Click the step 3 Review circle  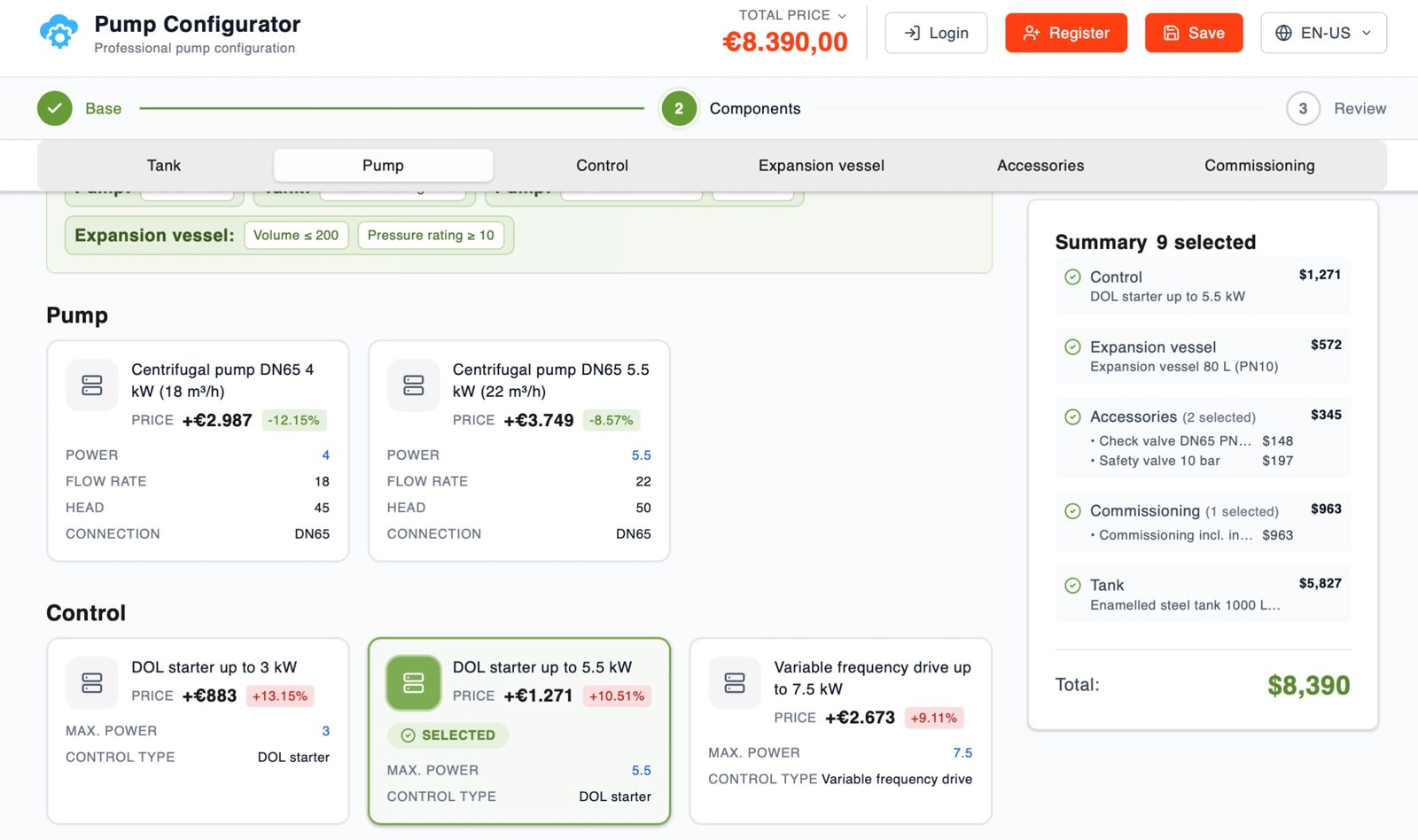tap(1303, 108)
